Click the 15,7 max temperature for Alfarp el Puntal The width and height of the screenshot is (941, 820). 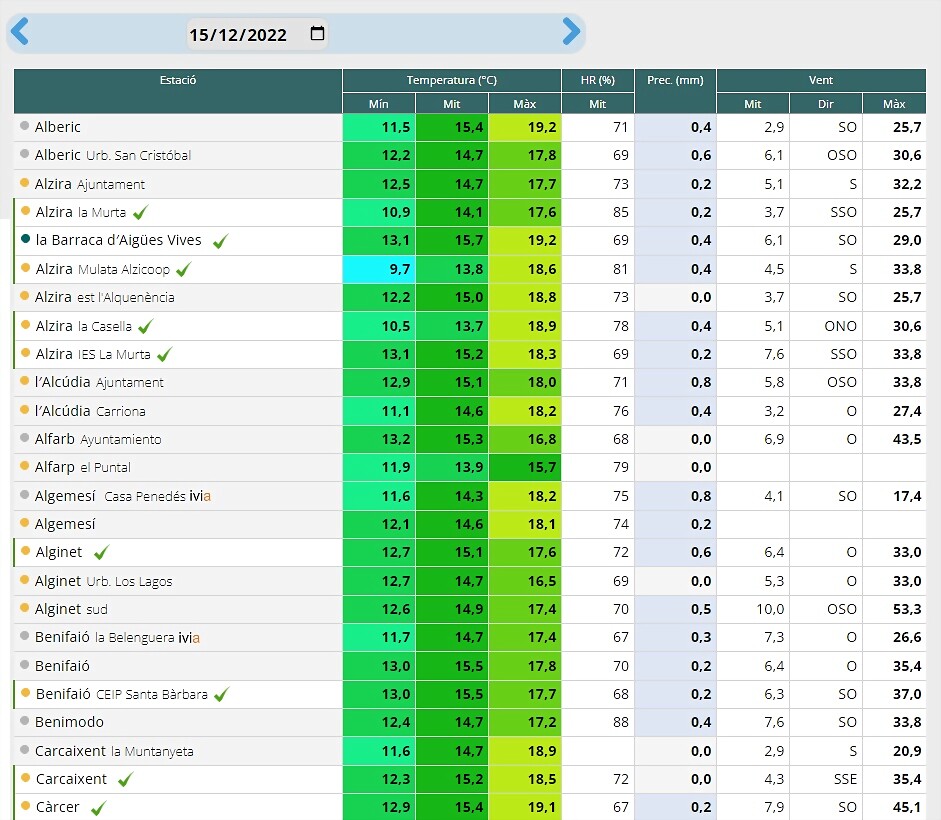point(525,467)
